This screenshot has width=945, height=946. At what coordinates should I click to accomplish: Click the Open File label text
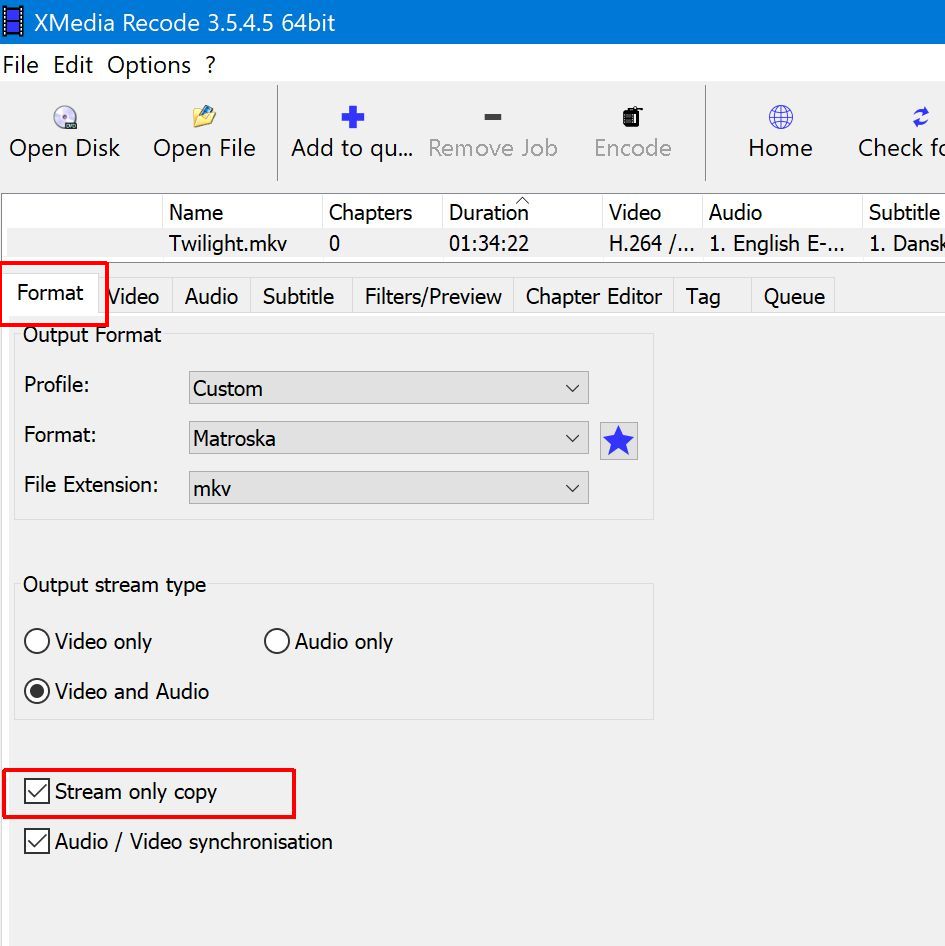[x=205, y=148]
